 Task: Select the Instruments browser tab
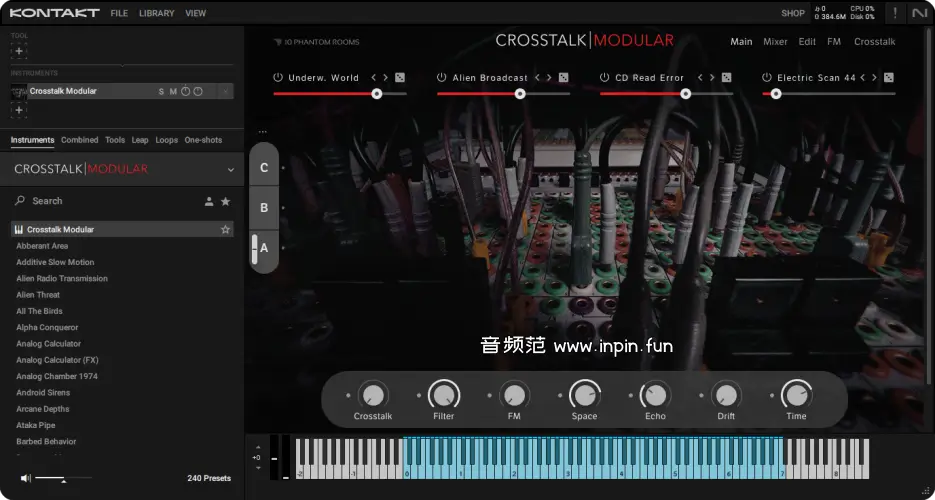pos(32,140)
